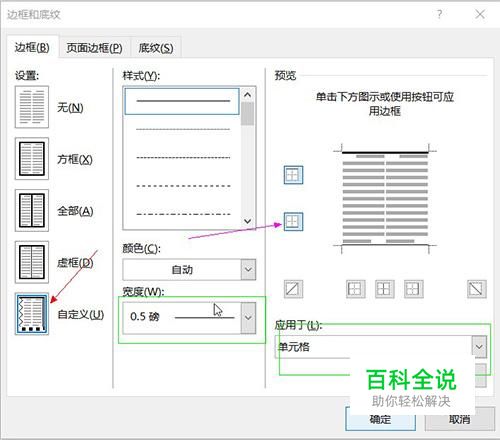
Task: Click the 方框(X) label text
Action: point(75,159)
